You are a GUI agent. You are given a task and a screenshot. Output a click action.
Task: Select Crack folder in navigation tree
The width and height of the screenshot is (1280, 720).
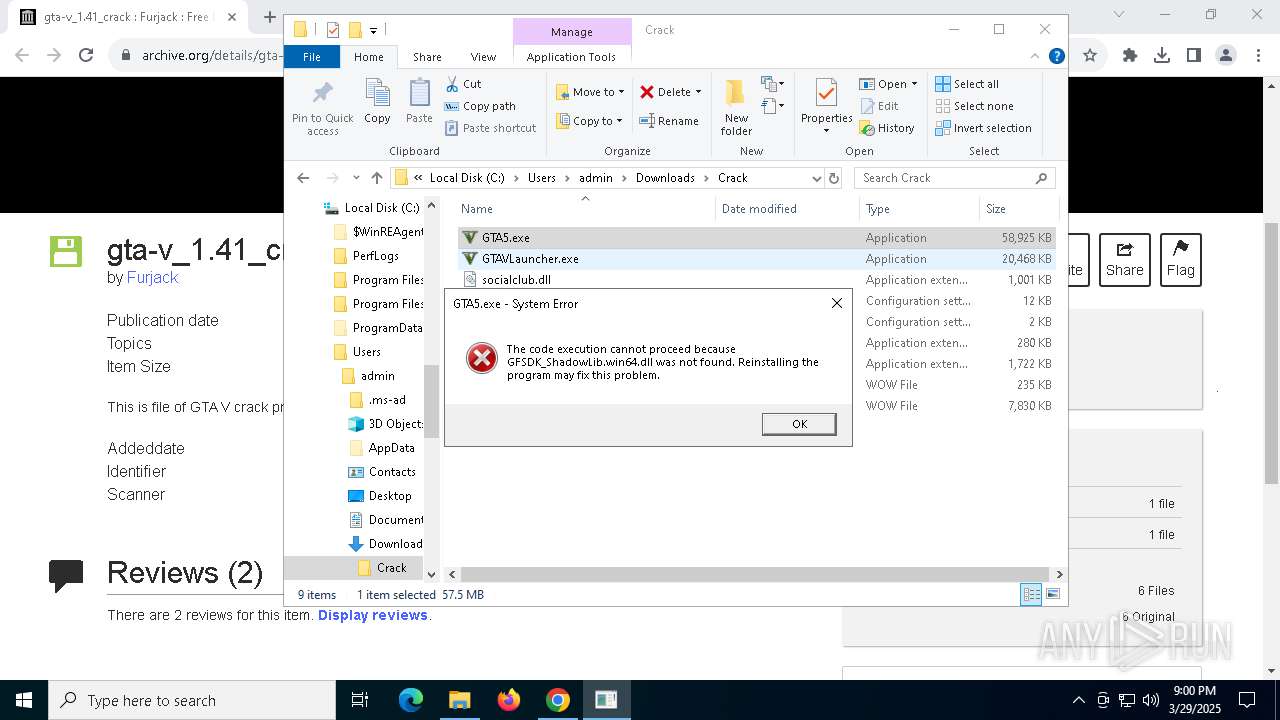click(391, 568)
